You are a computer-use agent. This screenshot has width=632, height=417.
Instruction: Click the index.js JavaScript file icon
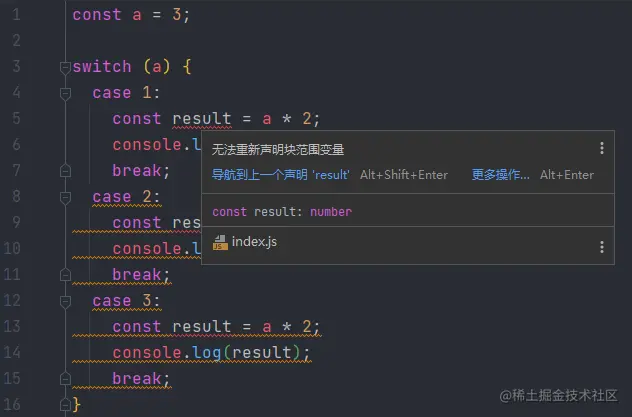[220, 243]
